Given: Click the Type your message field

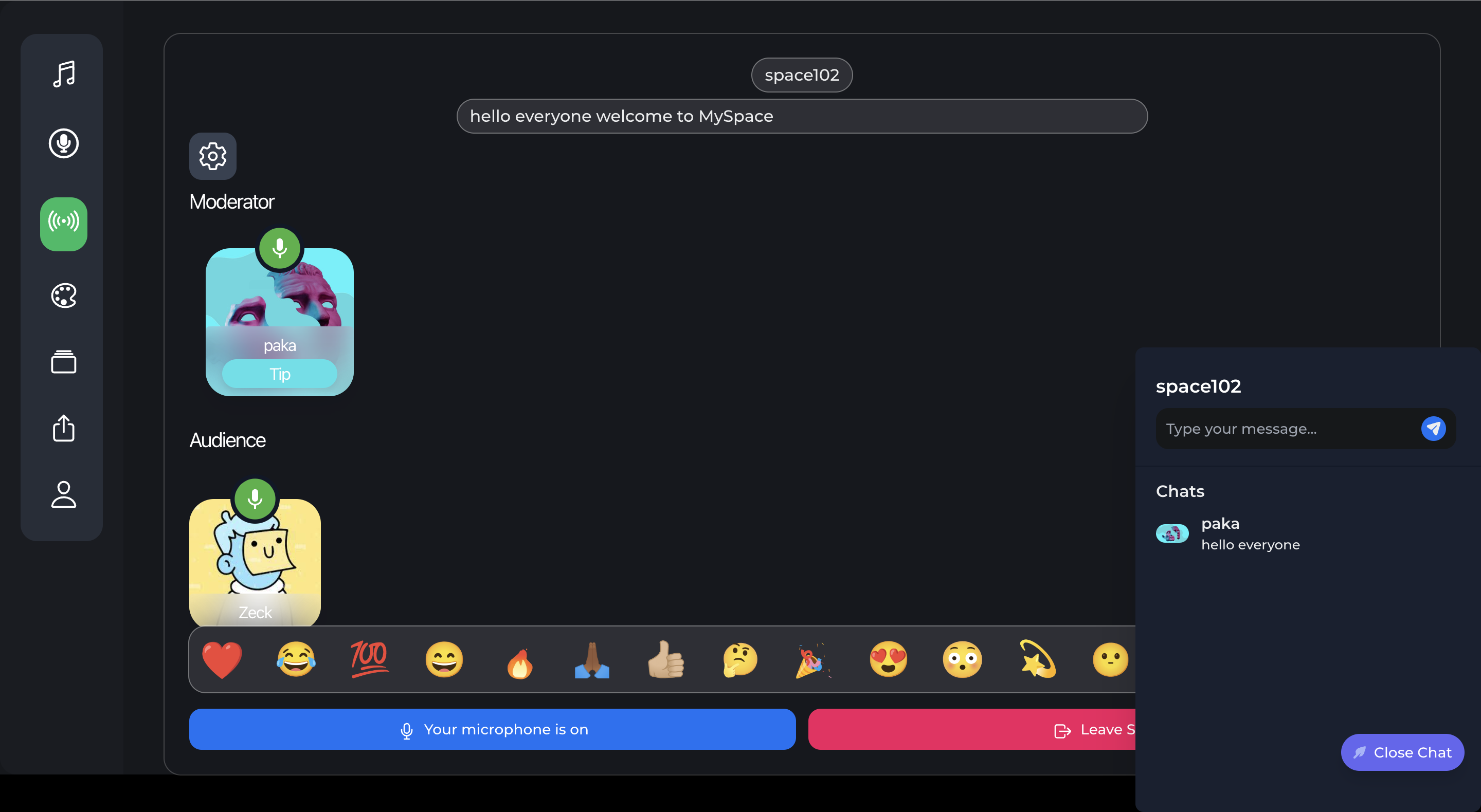Looking at the screenshot, I should click(1285, 429).
